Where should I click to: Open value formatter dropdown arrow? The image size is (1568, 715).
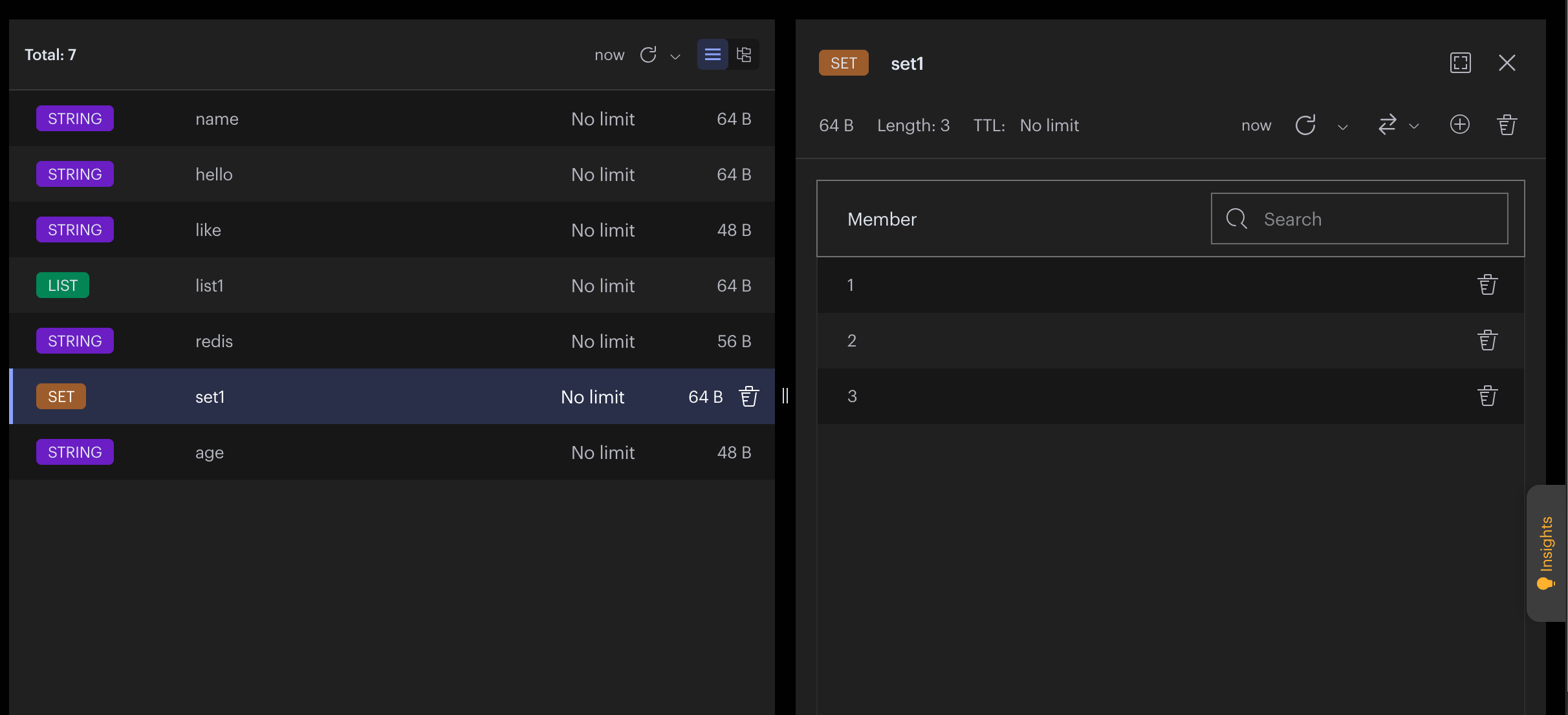1414,126
